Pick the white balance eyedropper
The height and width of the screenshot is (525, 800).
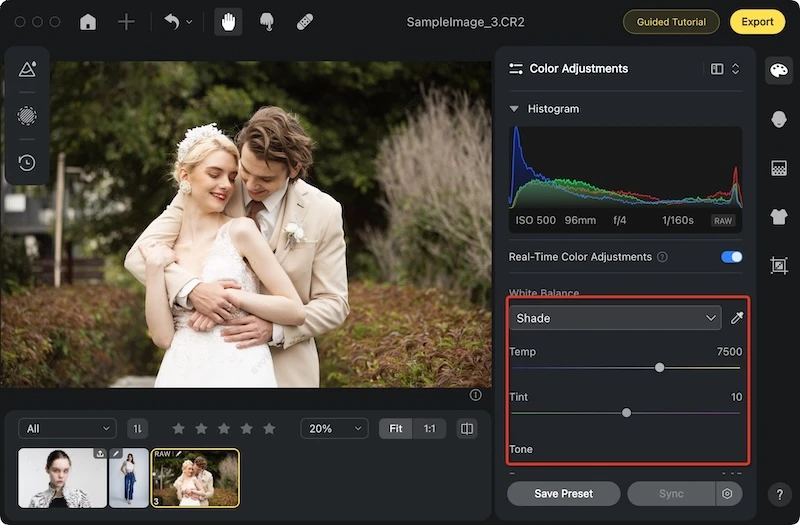(x=736, y=318)
